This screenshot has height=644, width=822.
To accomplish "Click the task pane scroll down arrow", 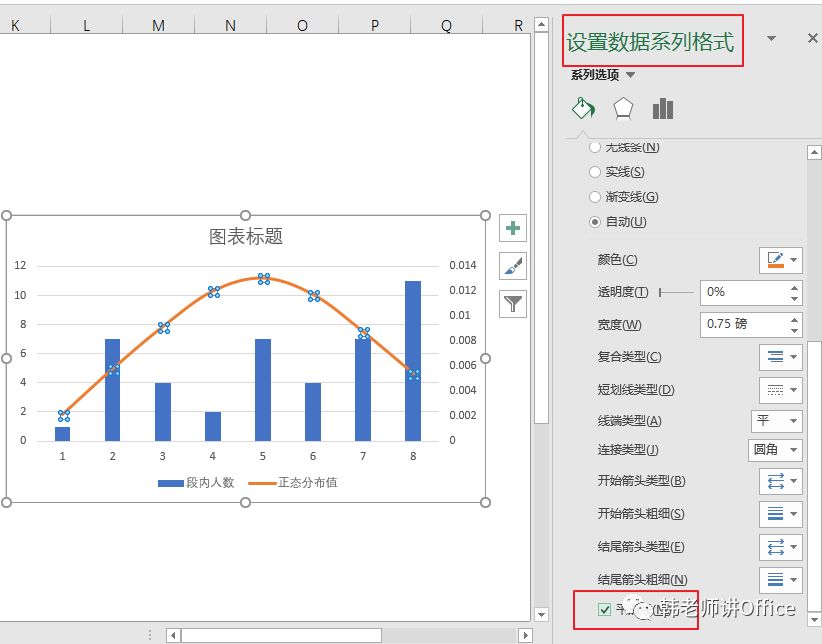I will 814,620.
